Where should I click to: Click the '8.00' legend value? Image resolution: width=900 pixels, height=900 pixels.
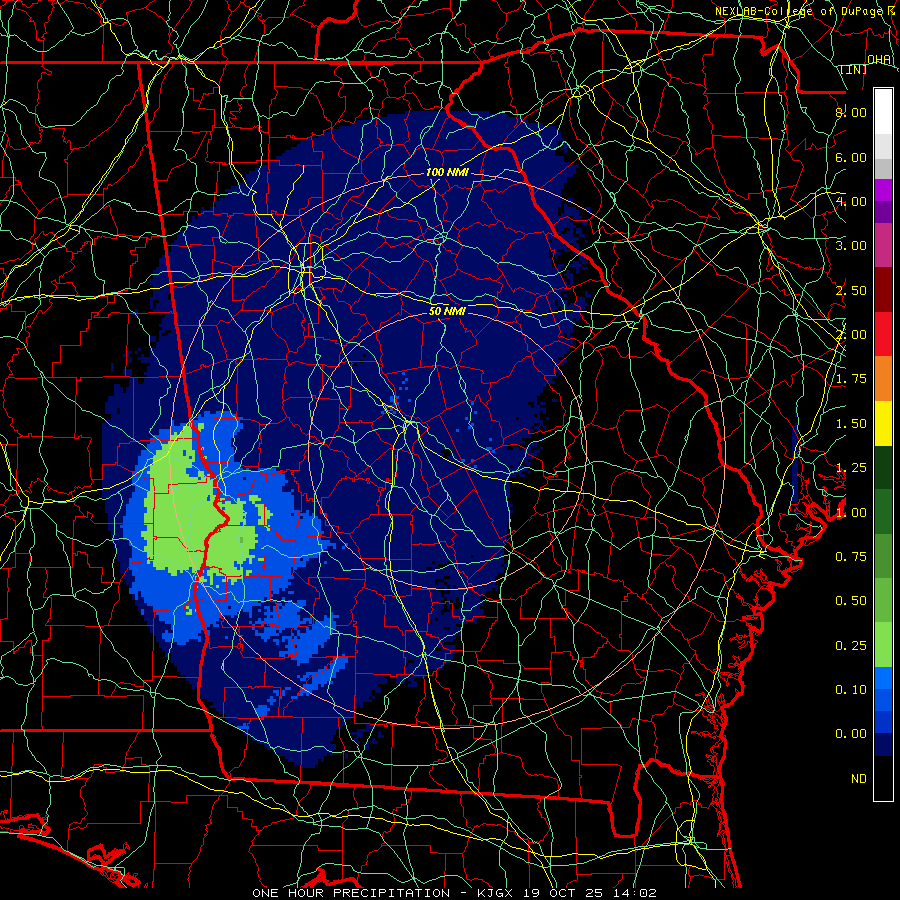click(851, 112)
